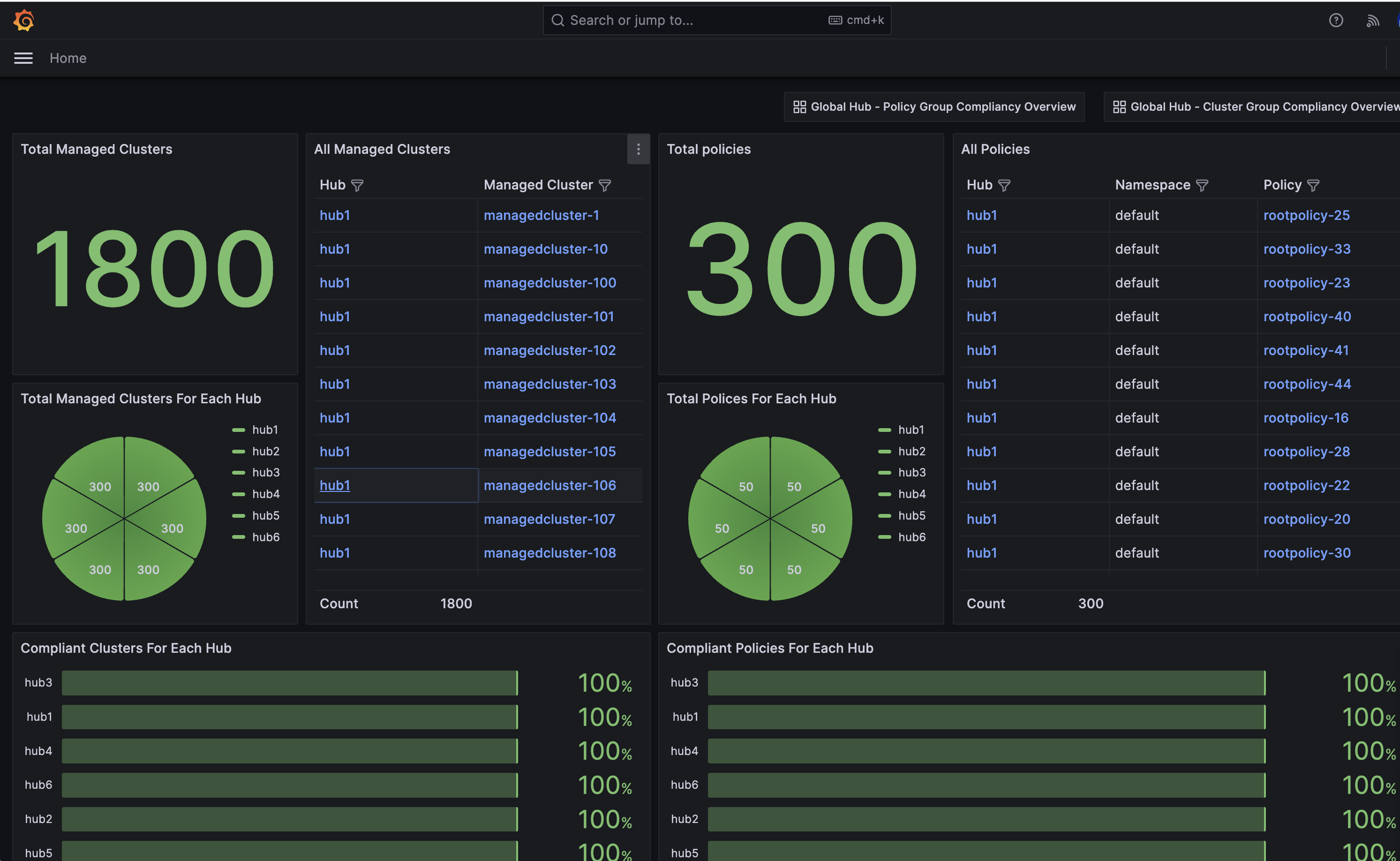Open the rootpolicy-25 link
Screen dimensions: 1400x861
coord(1306,215)
